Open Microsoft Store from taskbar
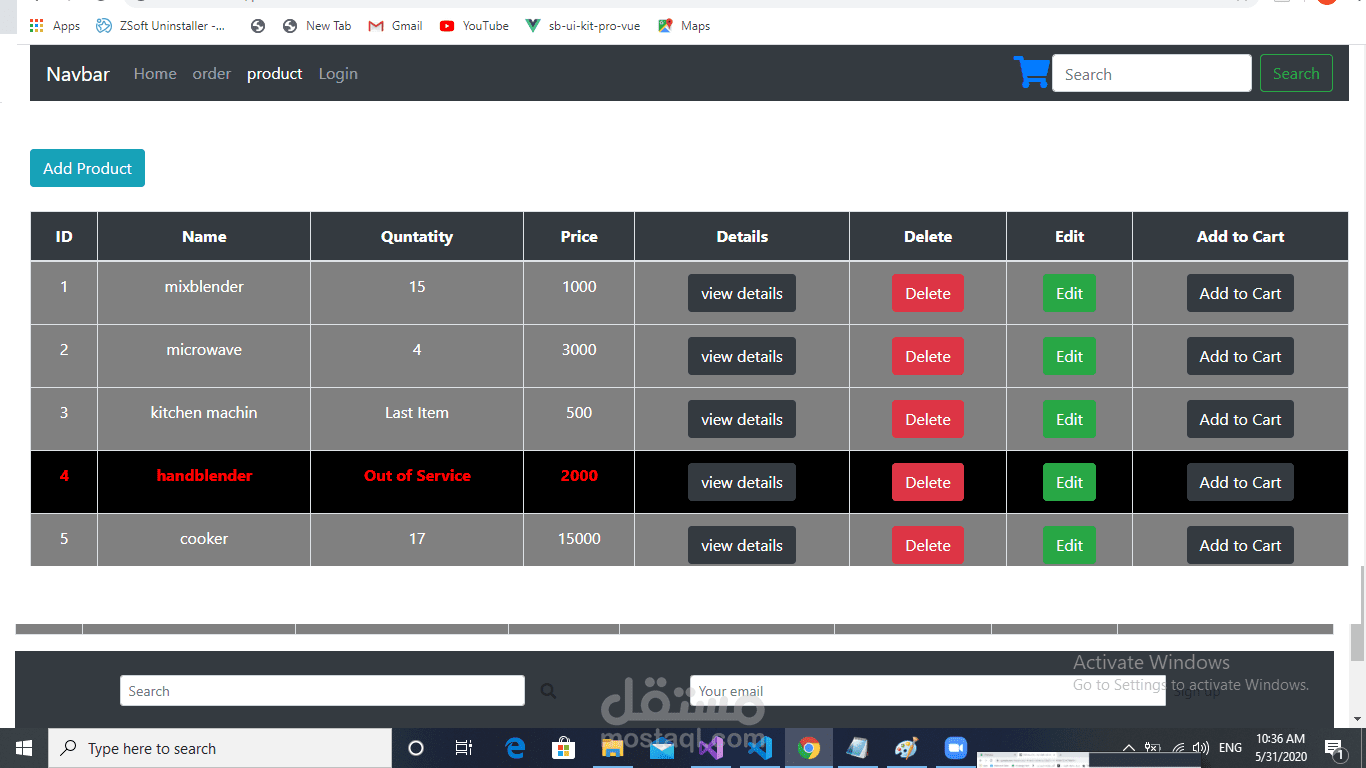 click(x=564, y=748)
